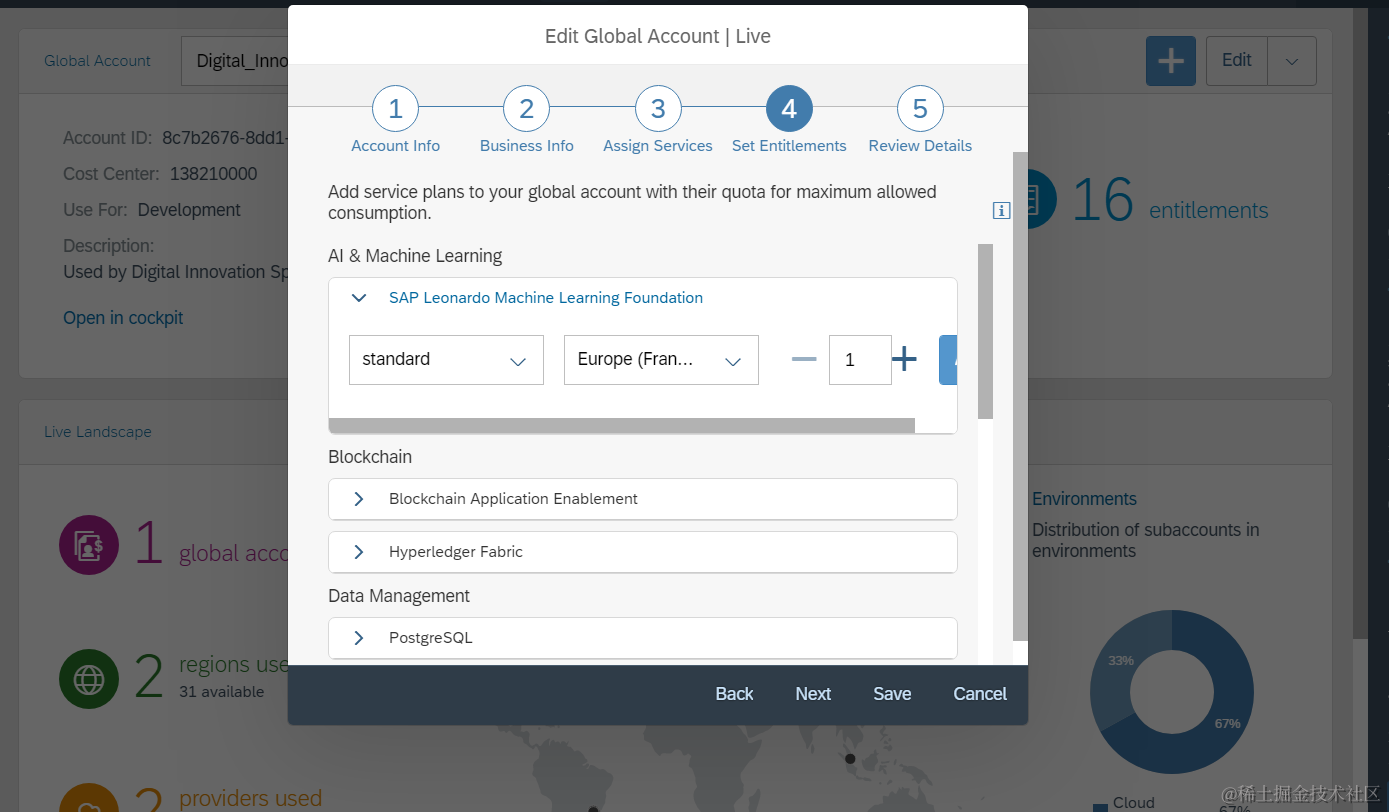Click the Cancel button
The height and width of the screenshot is (812, 1389).
click(x=980, y=694)
